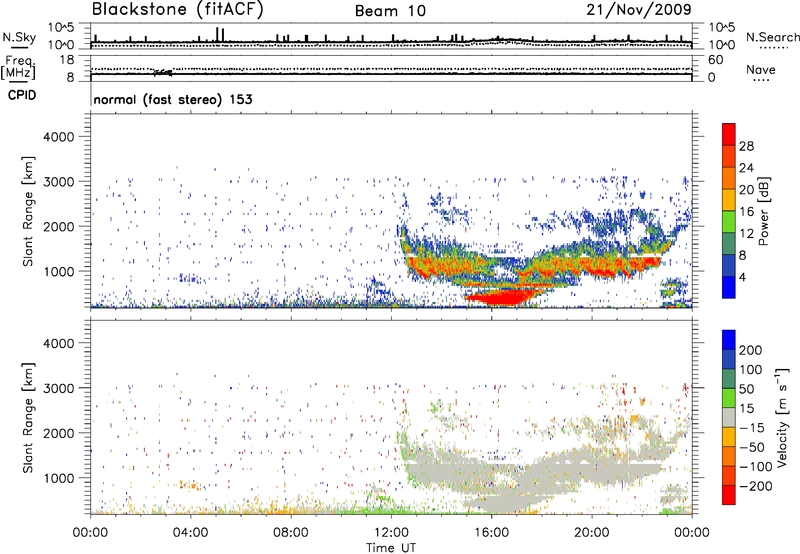Screen dimensions: 800x554
Task: Click the 'Velocity [m s⁻¹]' axis label
Action: tap(782, 417)
